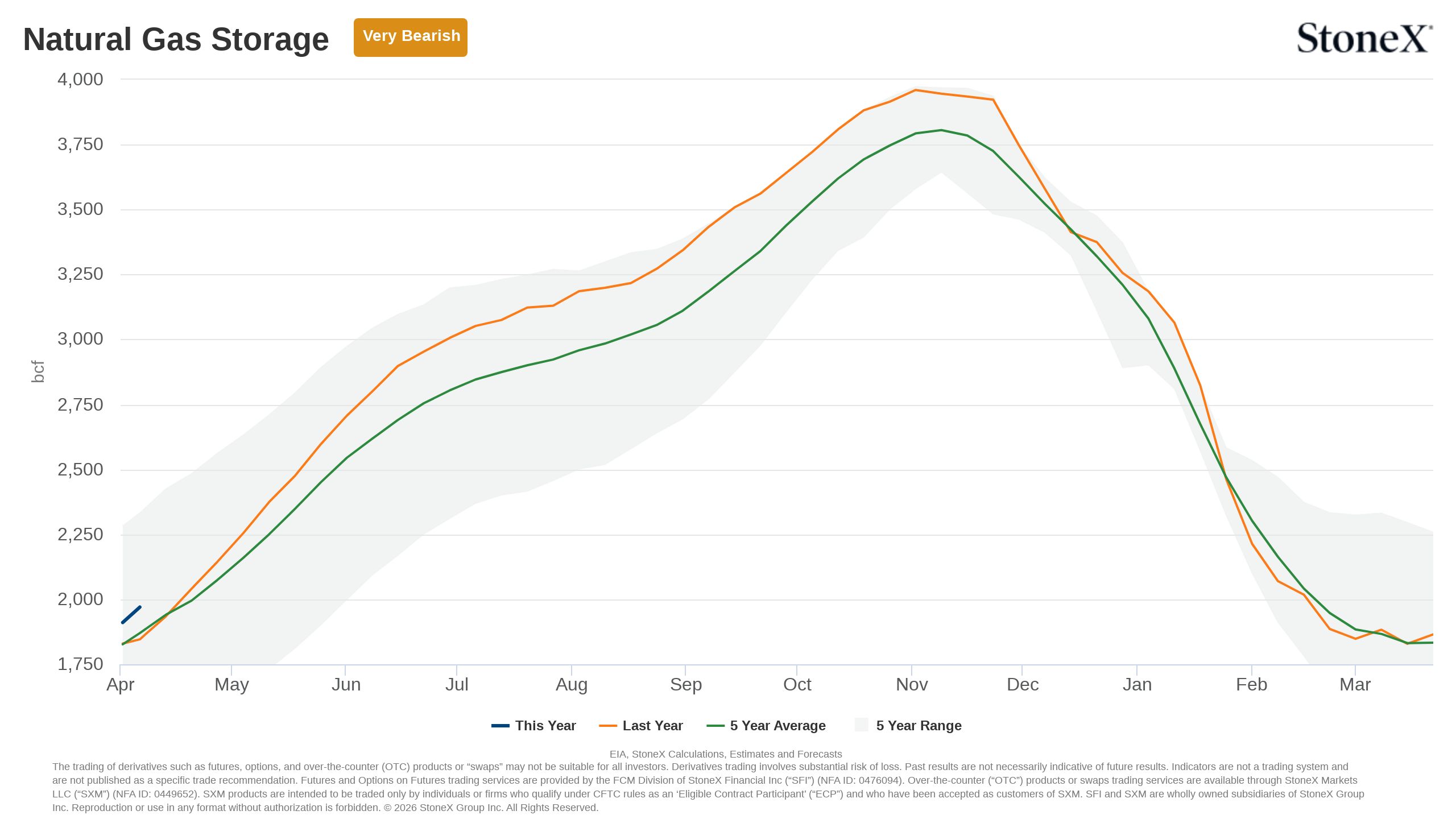
Task: Click the 4,000 y-axis label
Action: point(80,79)
